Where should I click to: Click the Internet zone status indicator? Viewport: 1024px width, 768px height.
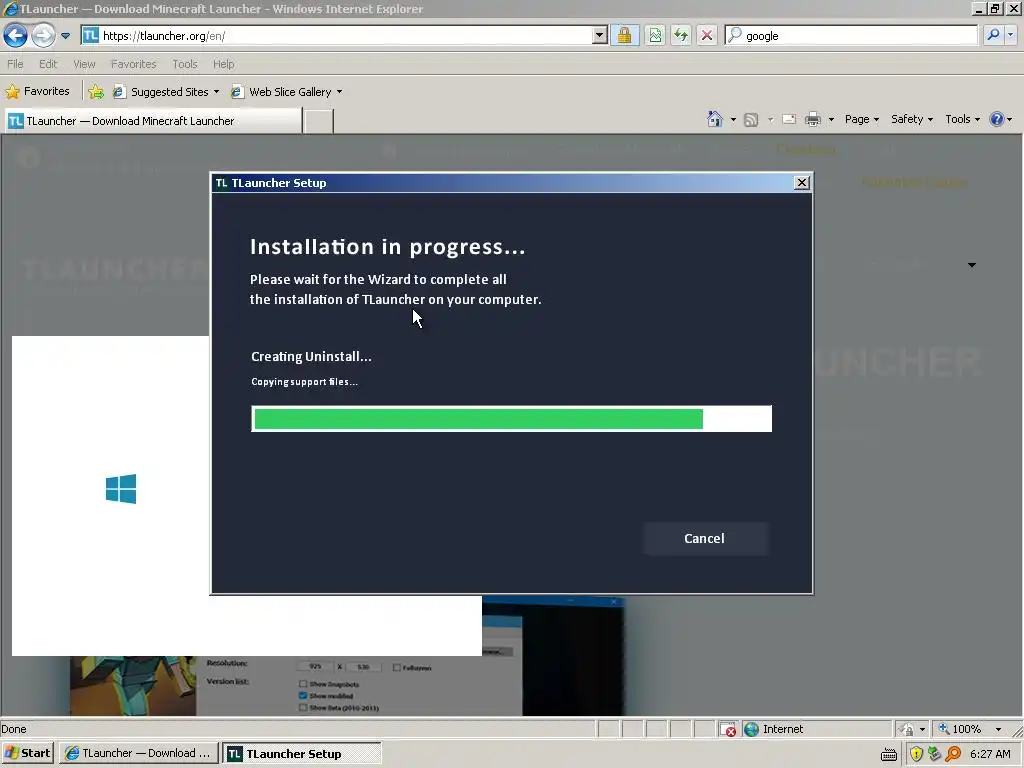pos(774,729)
